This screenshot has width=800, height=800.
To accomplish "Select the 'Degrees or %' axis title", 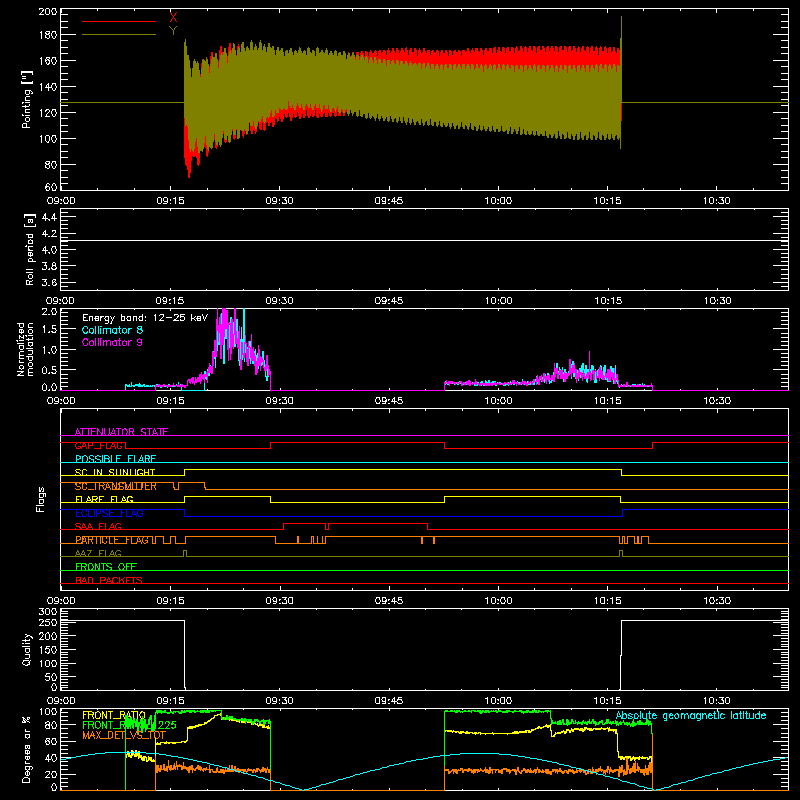I will (x=27, y=749).
